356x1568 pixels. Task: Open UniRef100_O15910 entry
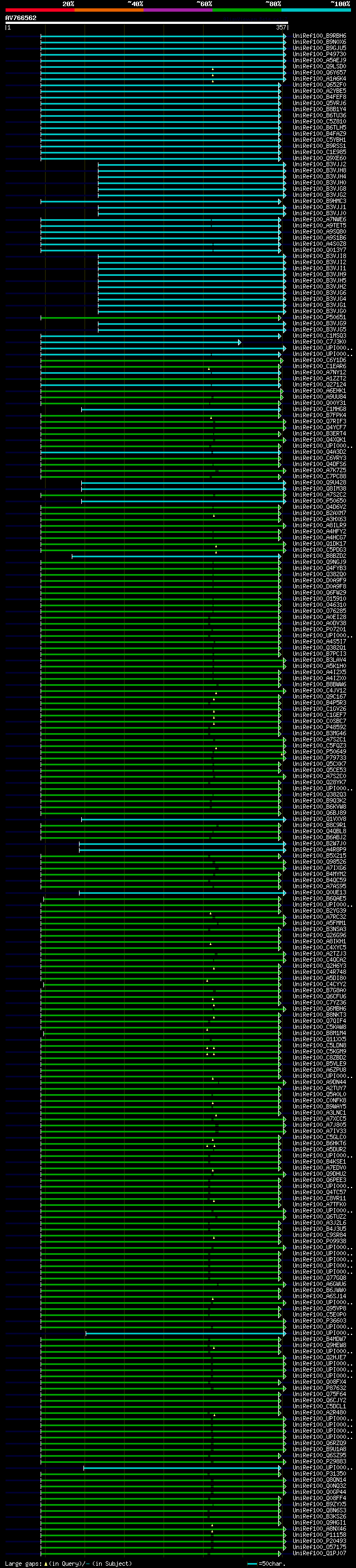point(319,598)
